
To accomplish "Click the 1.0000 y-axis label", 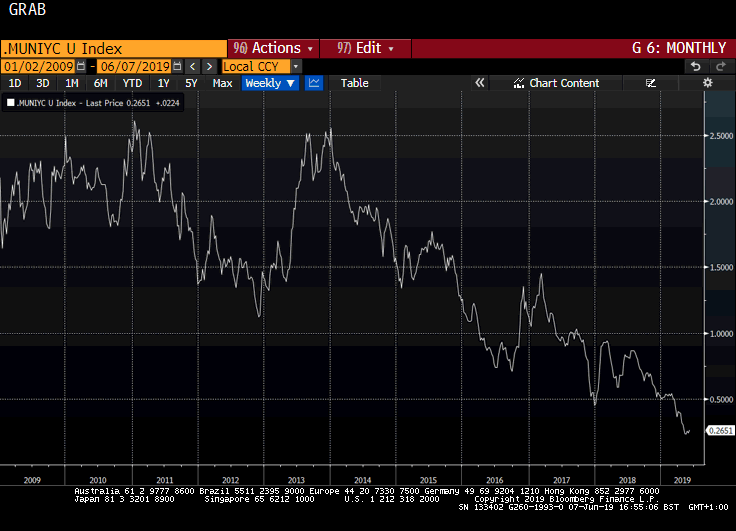I will coord(721,333).
